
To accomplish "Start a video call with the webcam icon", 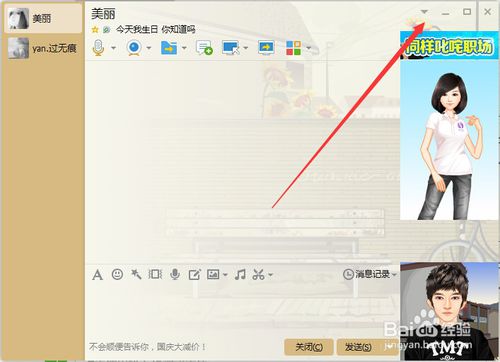I will 134,48.
